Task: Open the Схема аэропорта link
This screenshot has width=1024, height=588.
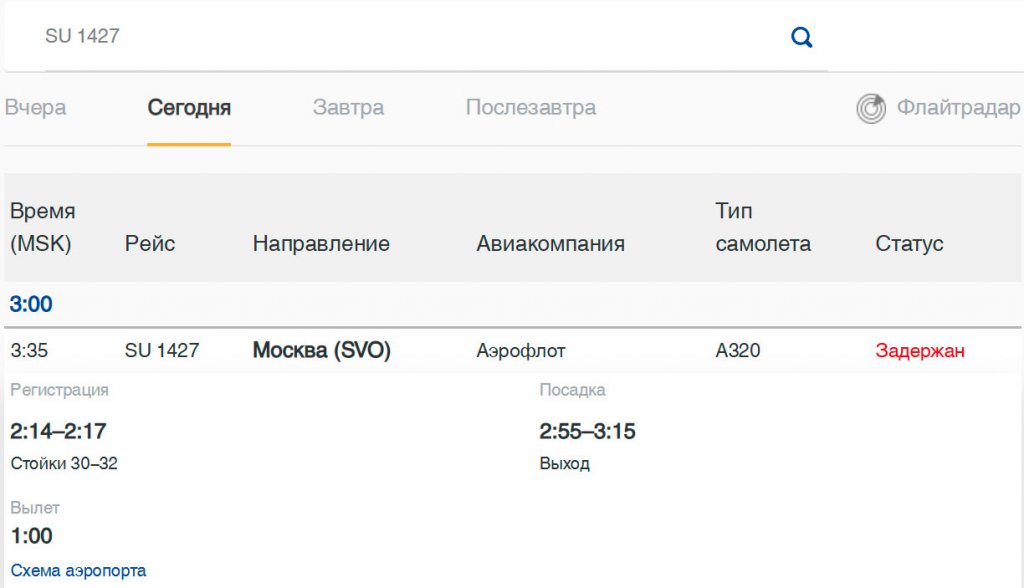Action: pos(78,571)
